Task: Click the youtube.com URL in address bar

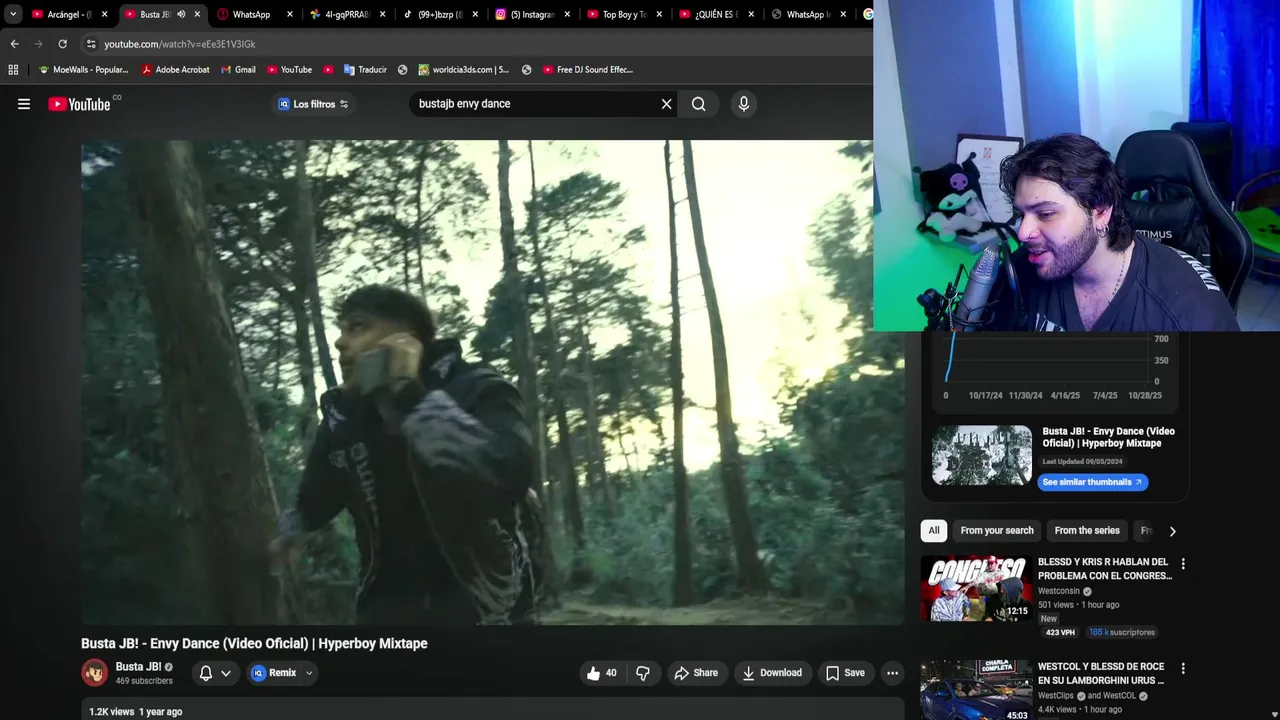Action: click(x=180, y=44)
